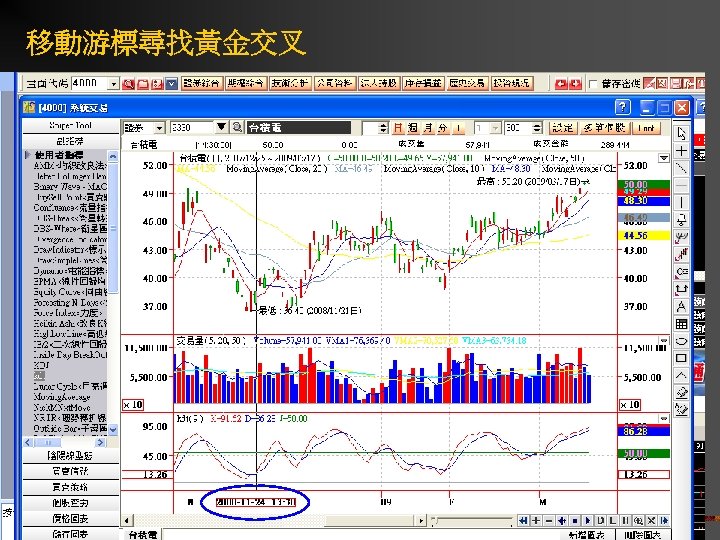
Task: Click the help question mark in title bar
Action: 622,107
